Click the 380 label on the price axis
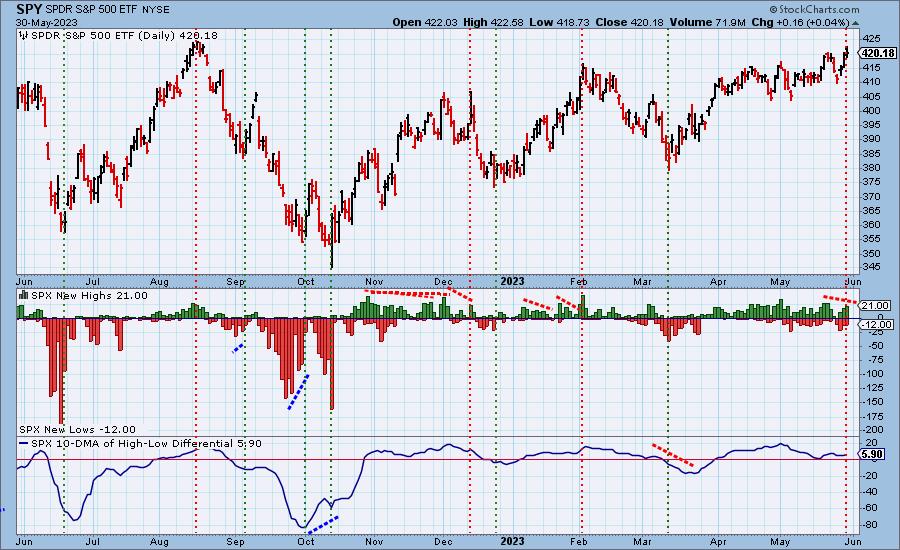 pyautogui.click(x=871, y=168)
